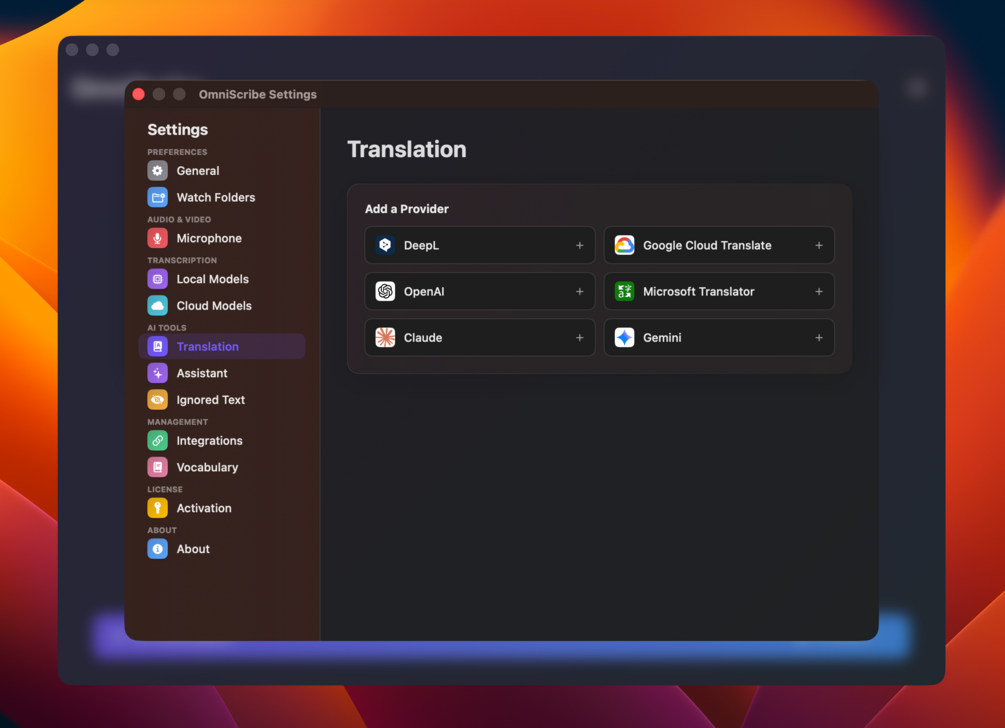Open the Activation label in sidebar
This screenshot has width=1005, height=728.
(204, 508)
